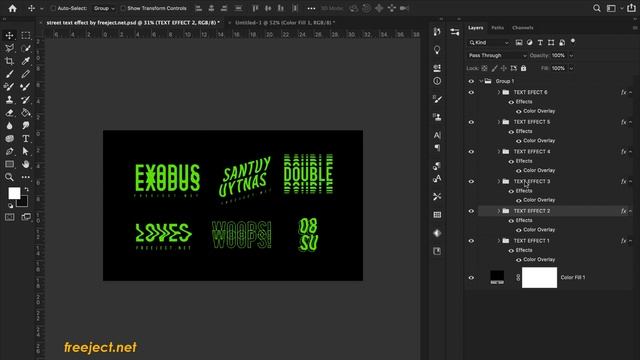Switch to the street text effect document tab
The height and width of the screenshot is (360, 640).
coord(133,23)
